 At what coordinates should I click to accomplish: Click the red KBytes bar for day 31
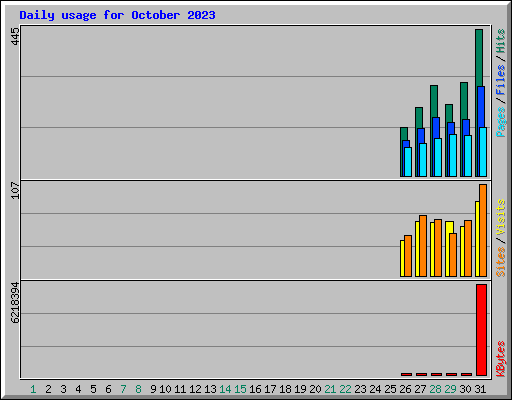(481, 330)
